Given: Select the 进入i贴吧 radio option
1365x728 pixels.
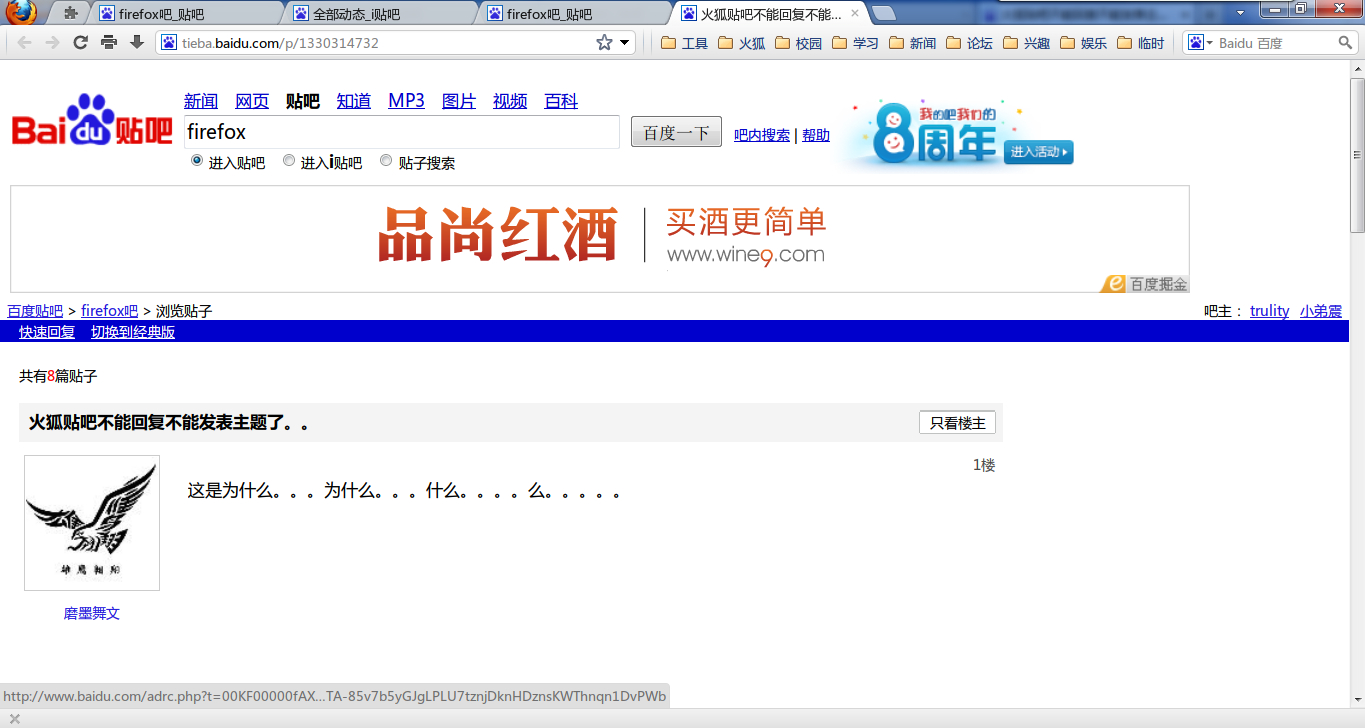Looking at the screenshot, I should [x=289, y=160].
